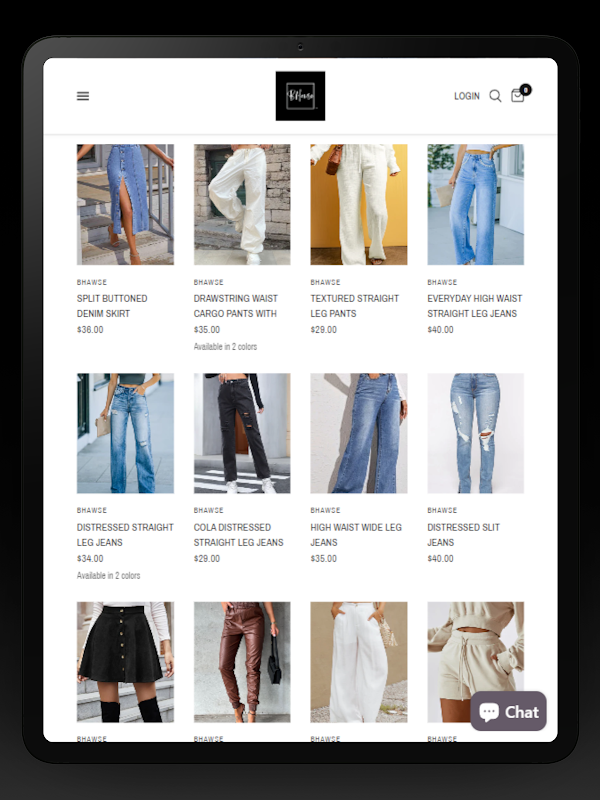Open the Chat widget
Image resolution: width=600 pixels, height=800 pixels.
click(x=508, y=711)
